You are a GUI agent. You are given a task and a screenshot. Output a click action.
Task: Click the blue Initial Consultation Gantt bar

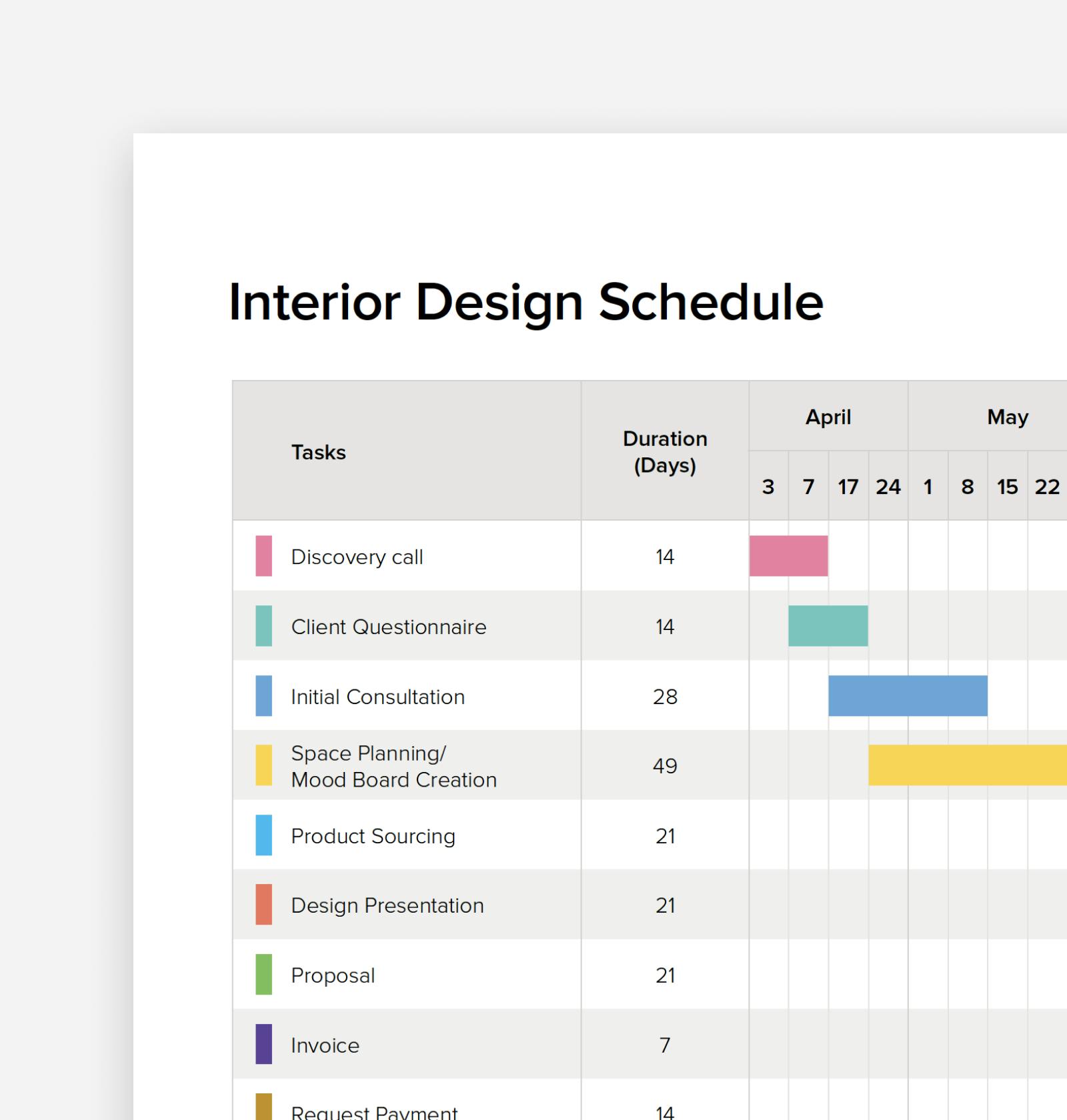point(907,697)
